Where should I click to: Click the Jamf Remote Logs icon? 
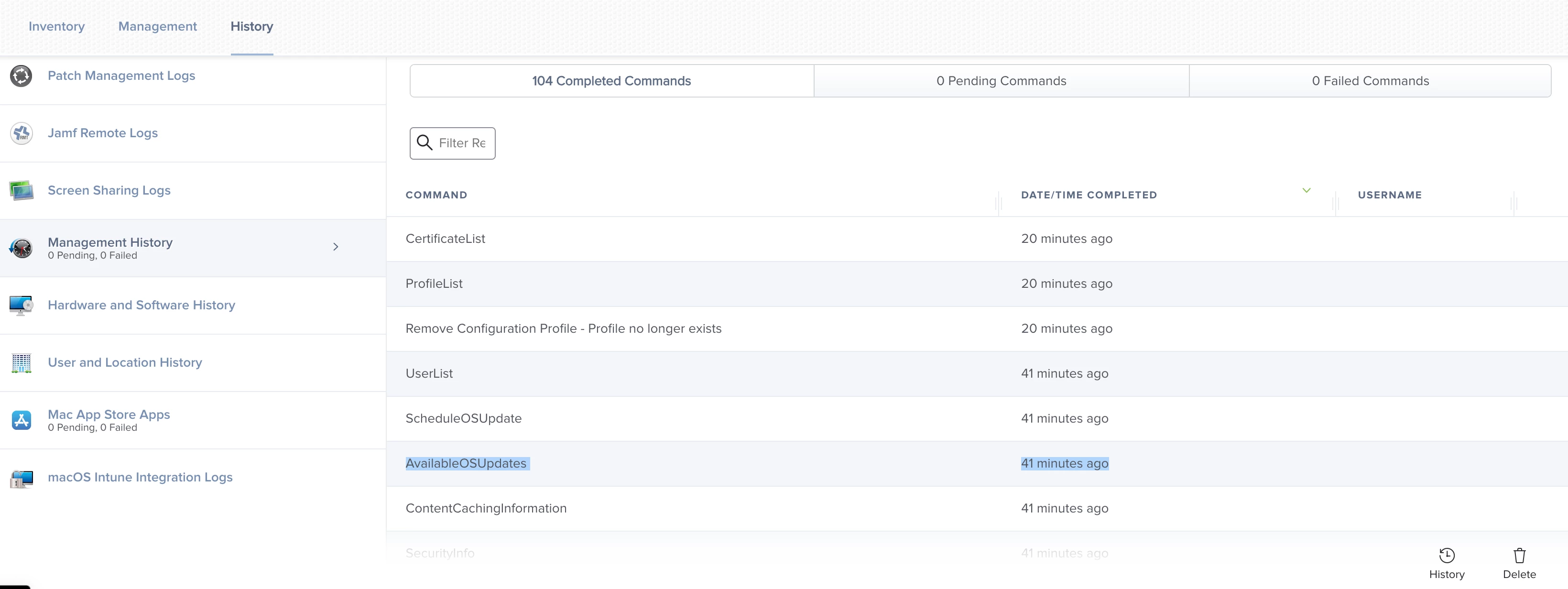tap(22, 133)
